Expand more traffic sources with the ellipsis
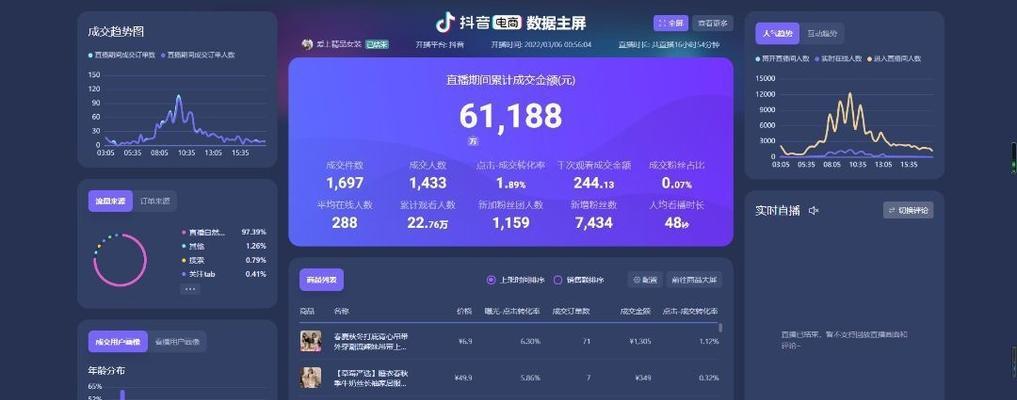This screenshot has height=400, width=1017. tap(189, 289)
